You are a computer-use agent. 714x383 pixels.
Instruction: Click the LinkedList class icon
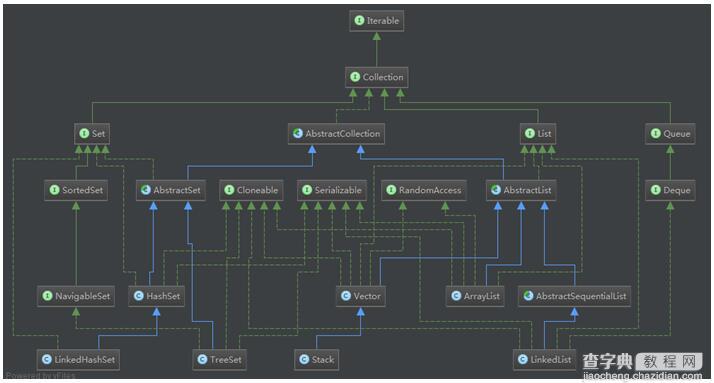(x=523, y=359)
